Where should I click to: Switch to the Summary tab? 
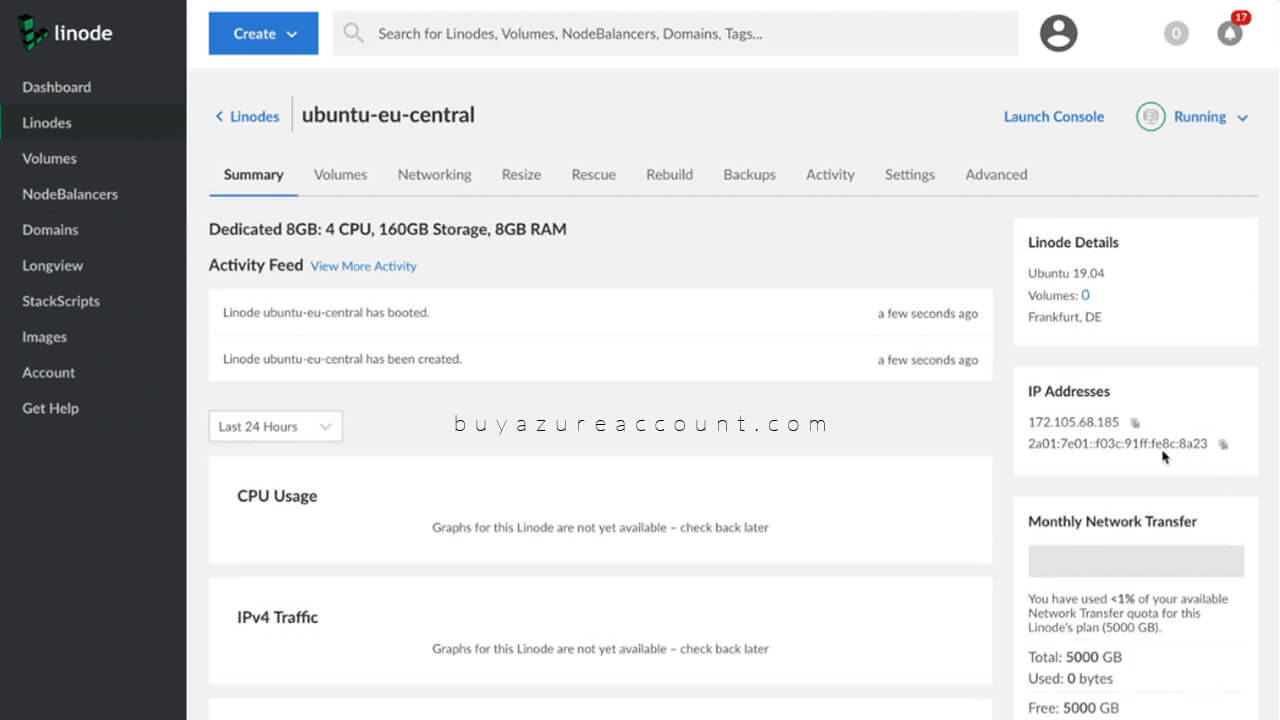(253, 174)
